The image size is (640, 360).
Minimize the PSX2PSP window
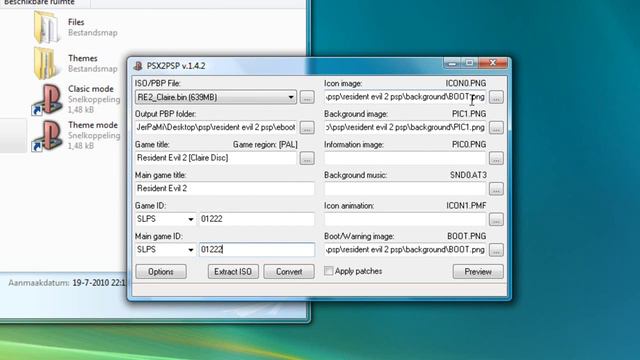tap(452, 63)
